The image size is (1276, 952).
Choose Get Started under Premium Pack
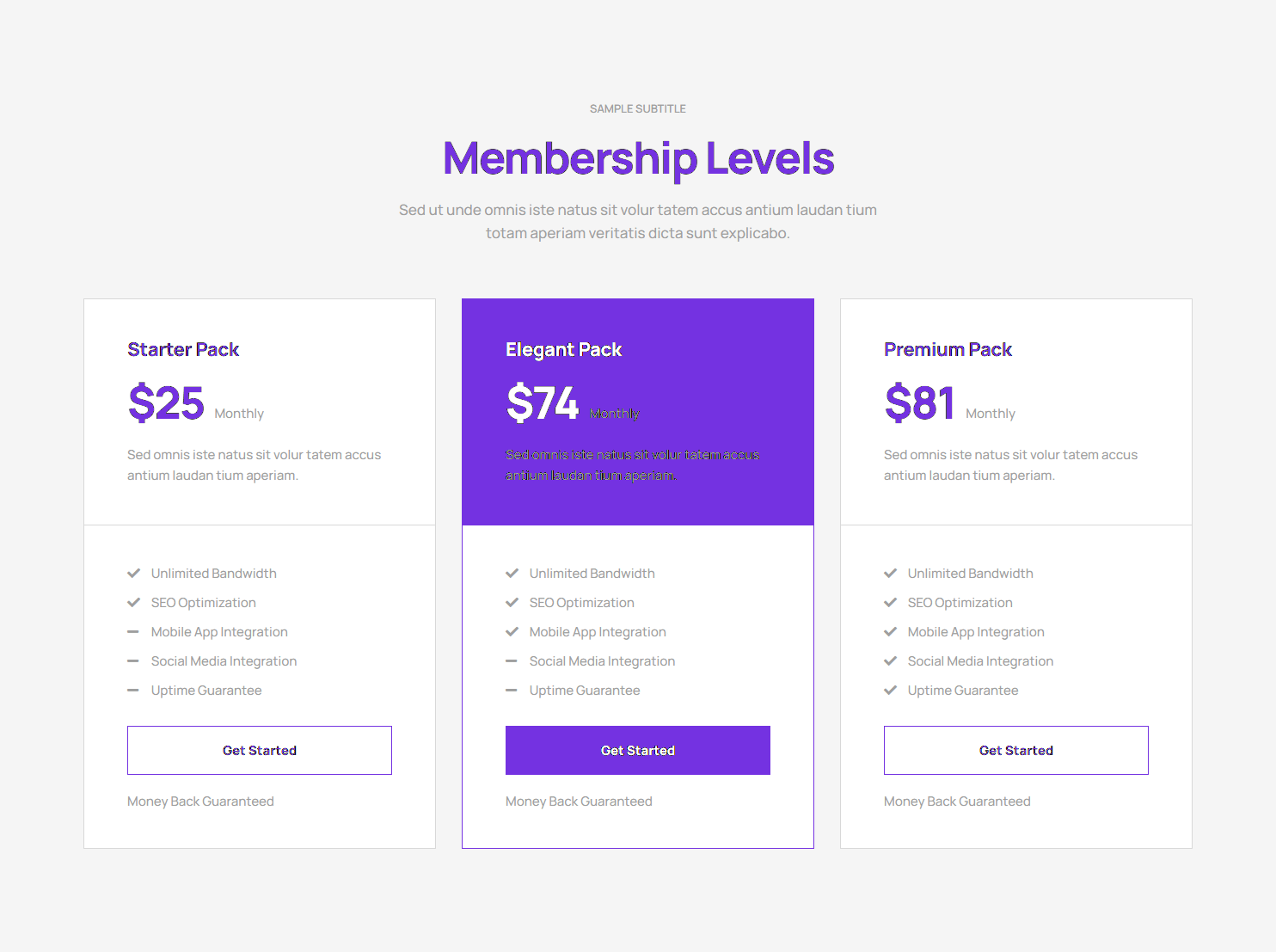[1016, 750]
